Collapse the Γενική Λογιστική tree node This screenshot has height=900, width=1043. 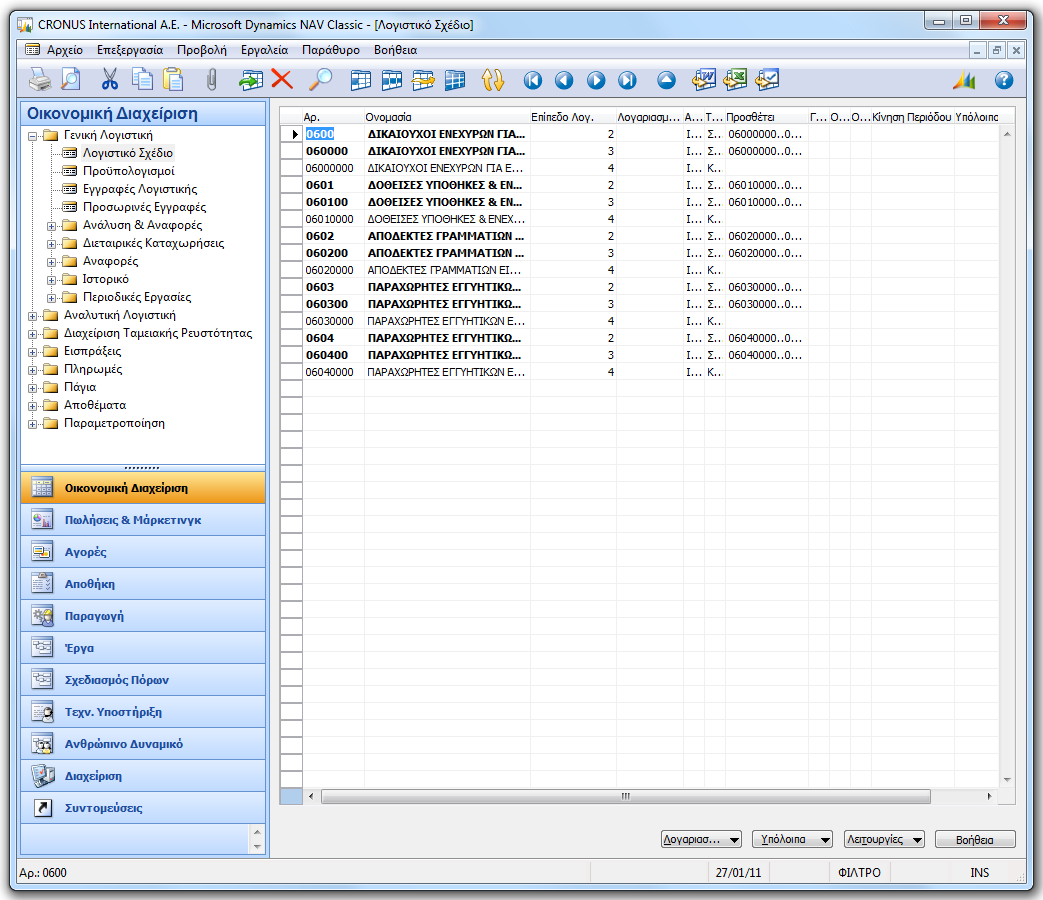[33, 136]
